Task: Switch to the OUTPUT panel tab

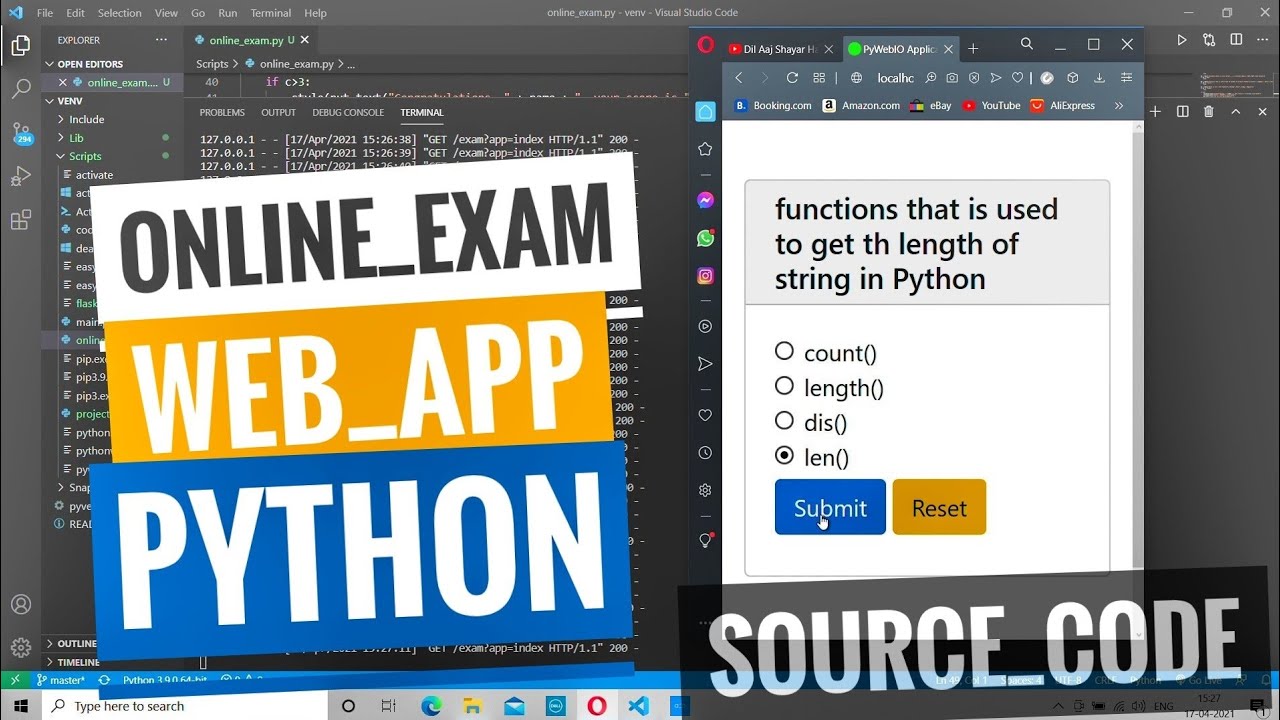Action: click(x=278, y=113)
